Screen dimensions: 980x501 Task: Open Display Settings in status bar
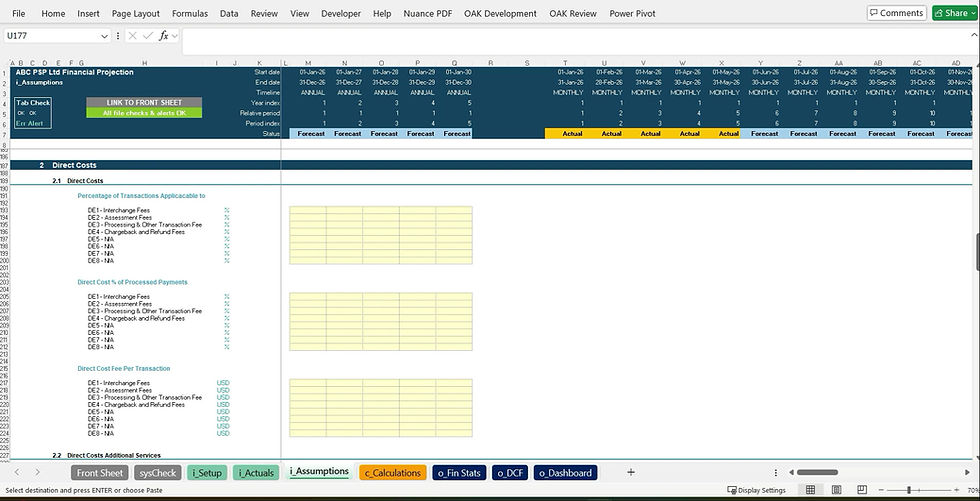[x=757, y=490]
